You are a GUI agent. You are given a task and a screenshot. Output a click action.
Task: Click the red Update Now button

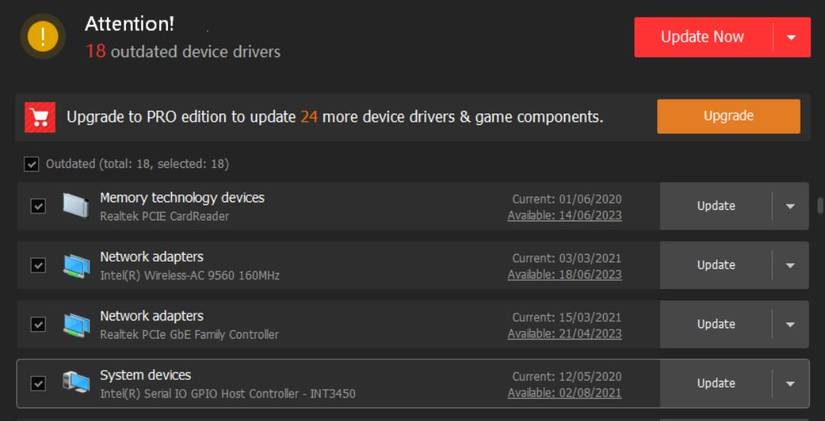702,37
